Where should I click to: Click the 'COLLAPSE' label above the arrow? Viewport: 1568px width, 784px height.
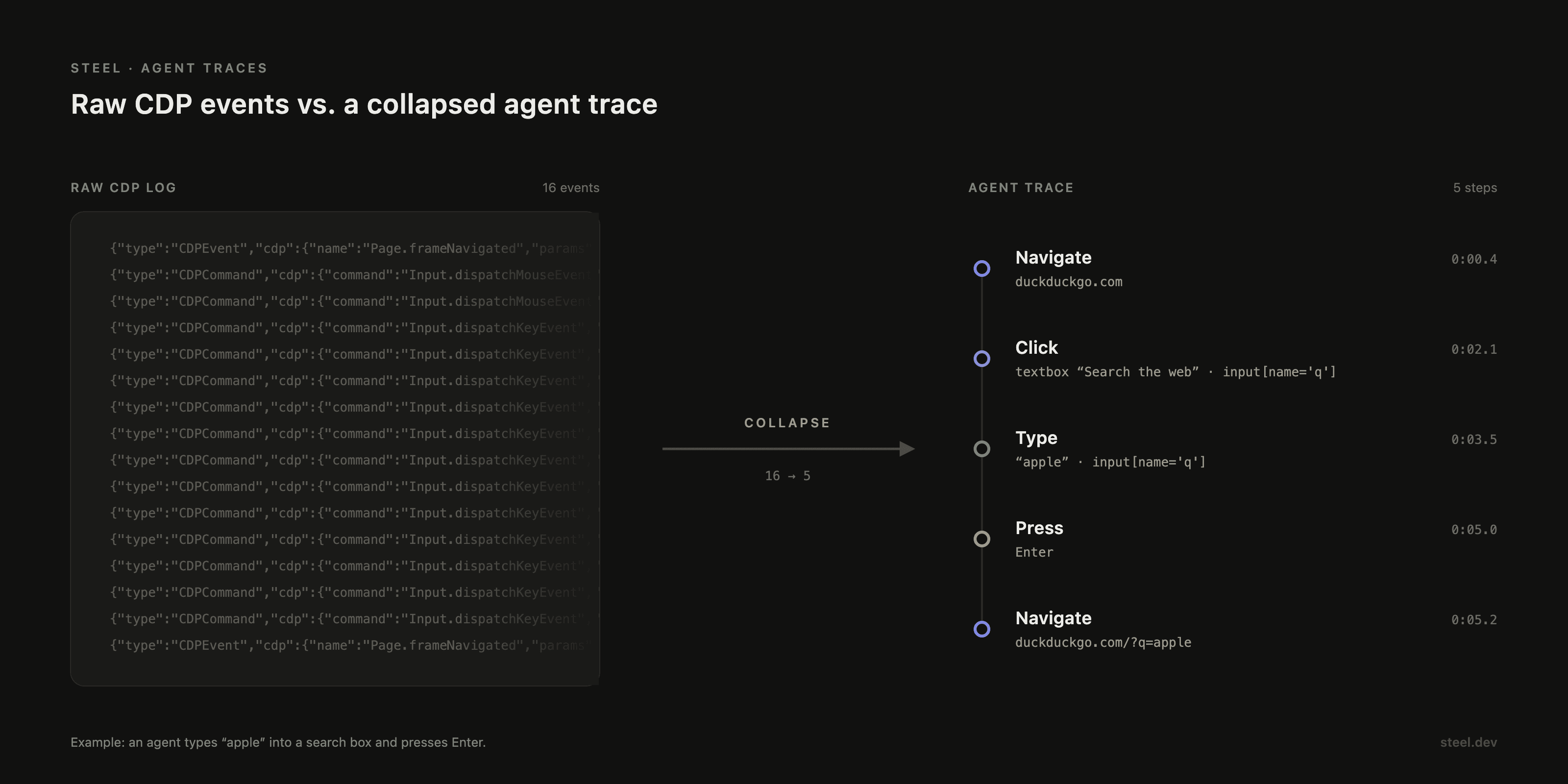(787, 423)
